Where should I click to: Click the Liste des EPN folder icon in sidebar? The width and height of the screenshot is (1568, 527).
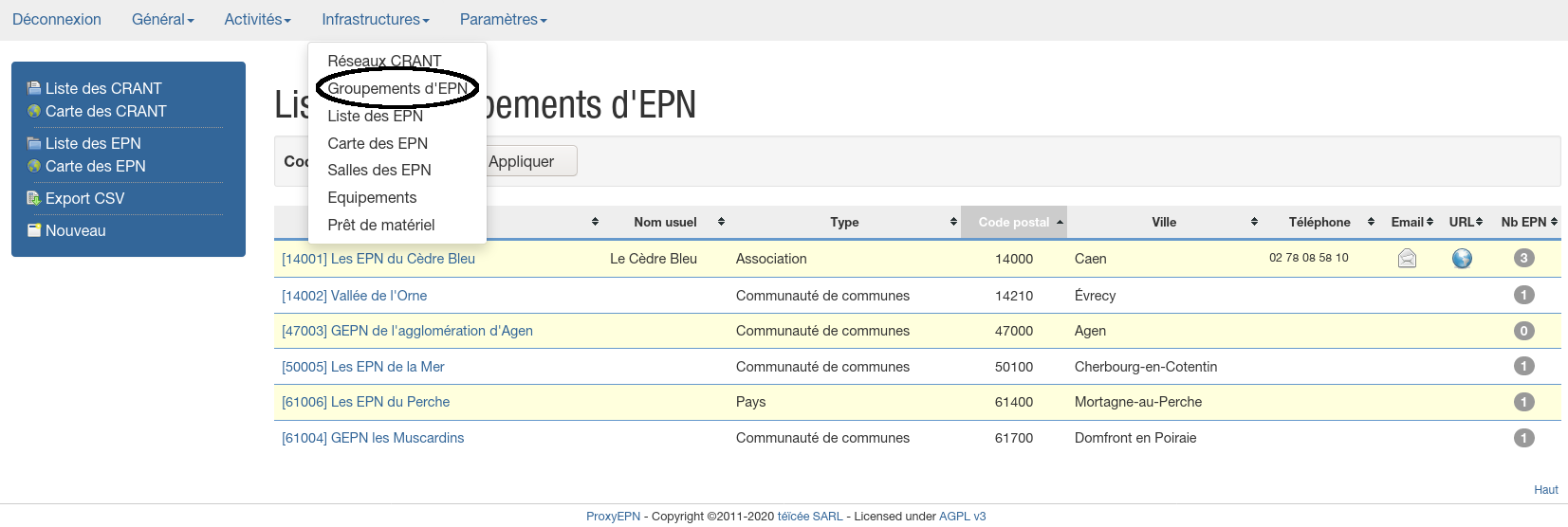pos(34,143)
